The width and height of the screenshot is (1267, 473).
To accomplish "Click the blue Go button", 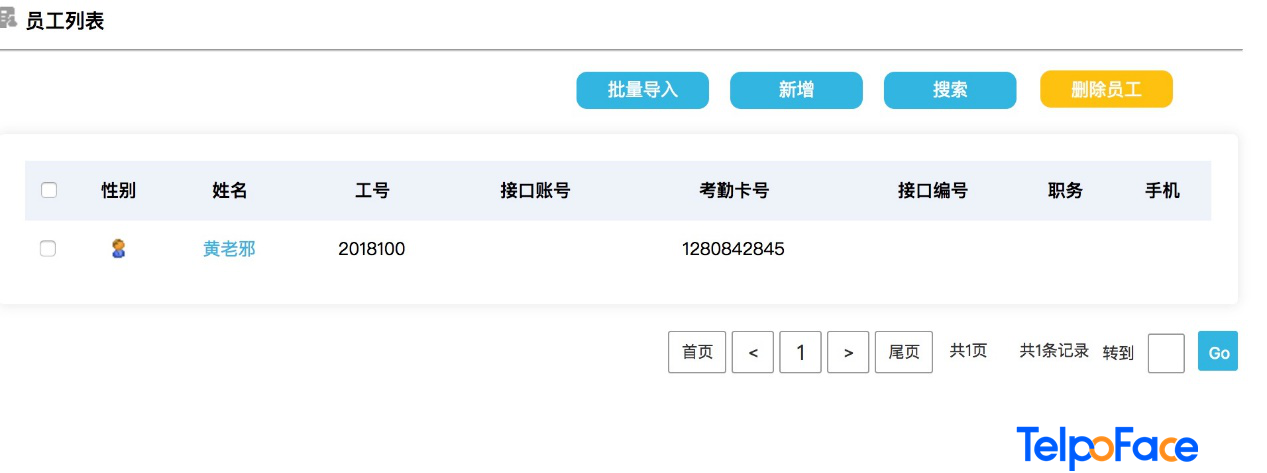I will 1218,352.
